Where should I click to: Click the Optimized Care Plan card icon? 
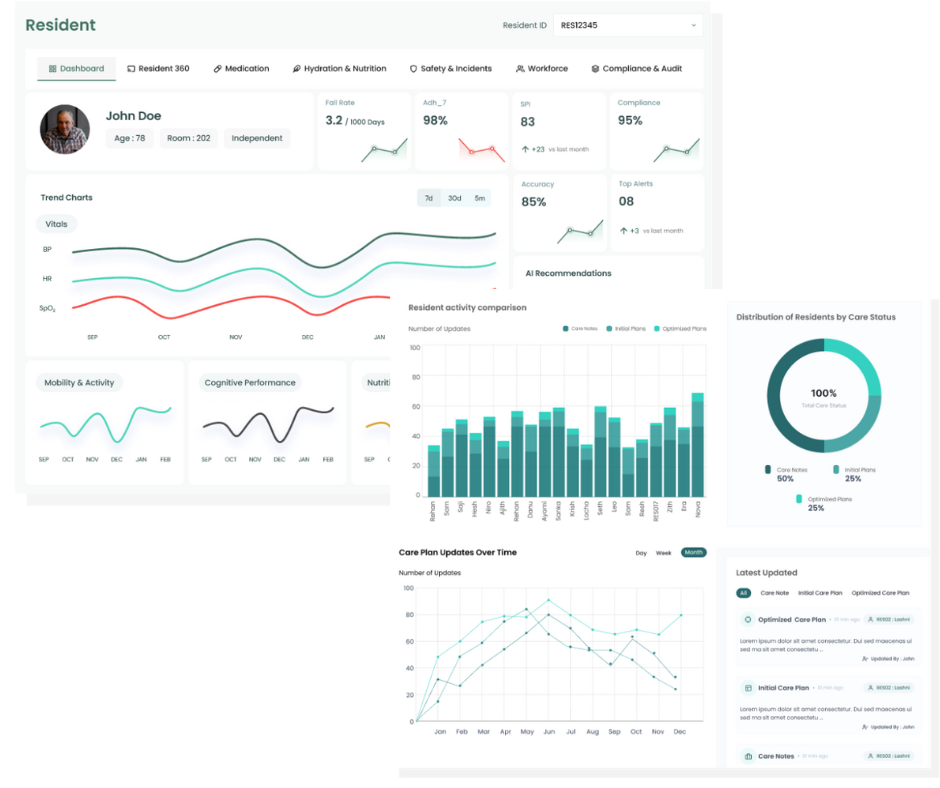(x=748, y=620)
